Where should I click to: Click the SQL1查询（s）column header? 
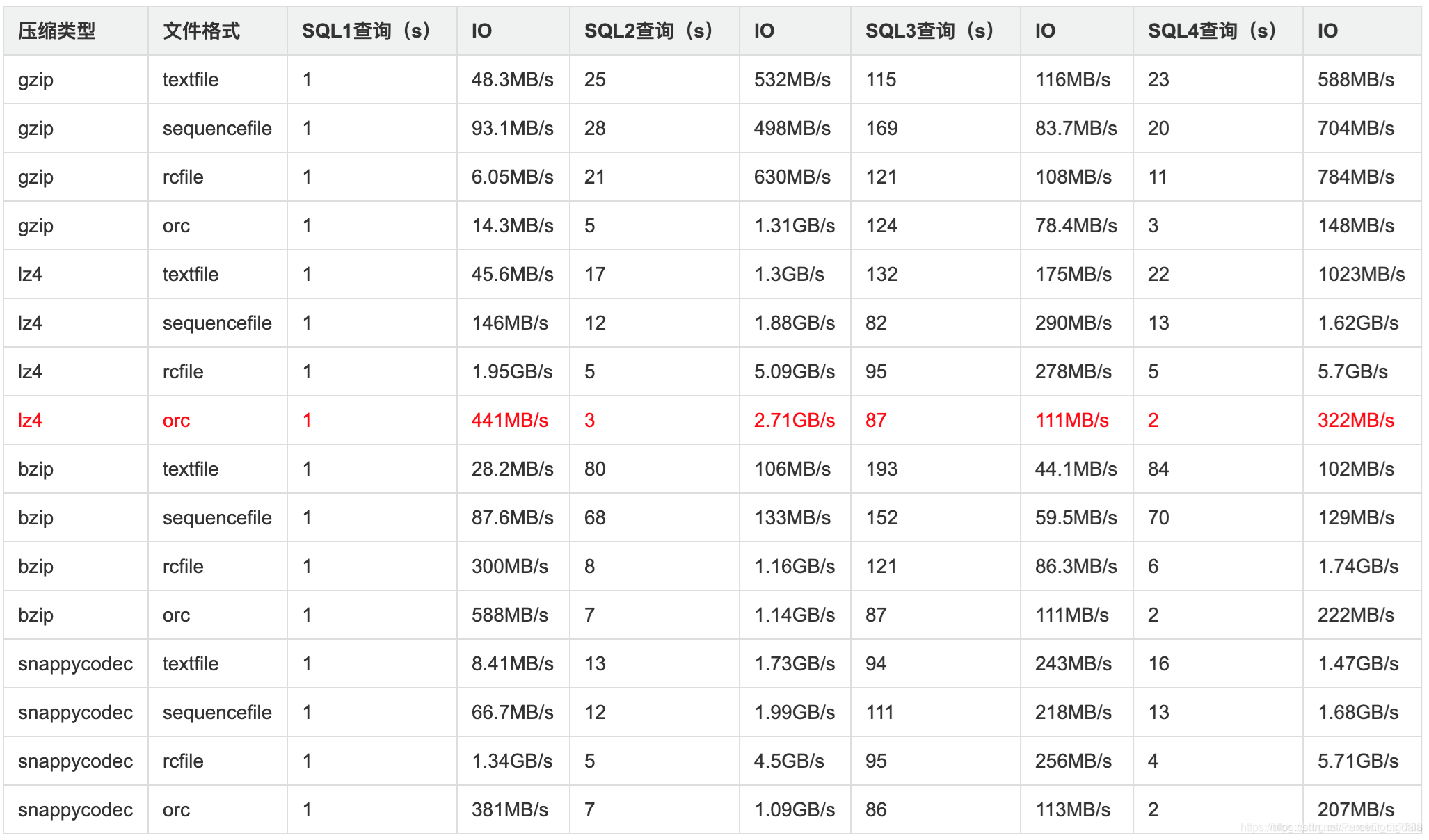(368, 31)
